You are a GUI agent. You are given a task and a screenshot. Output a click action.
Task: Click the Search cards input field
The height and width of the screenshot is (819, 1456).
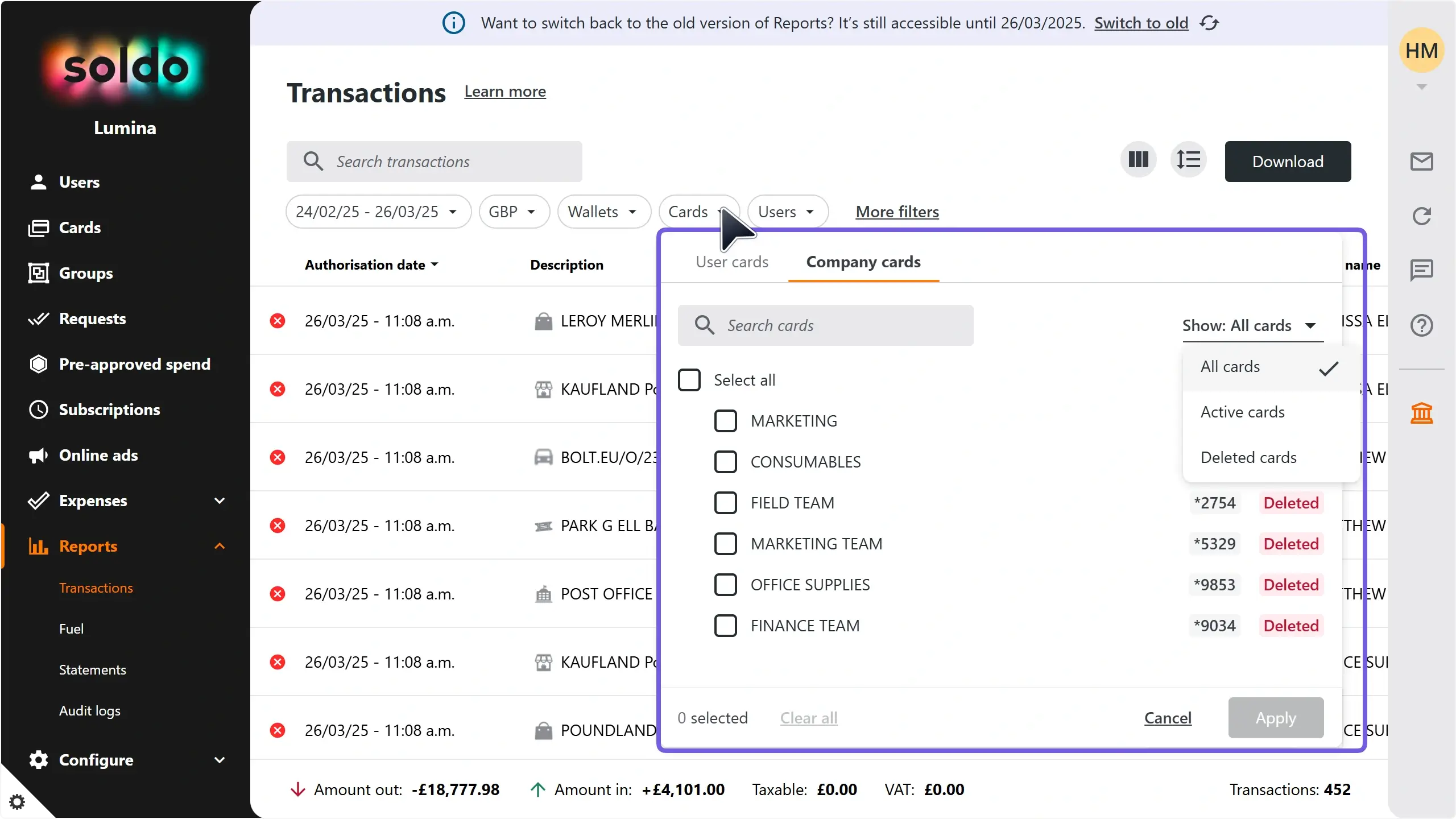[825, 325]
